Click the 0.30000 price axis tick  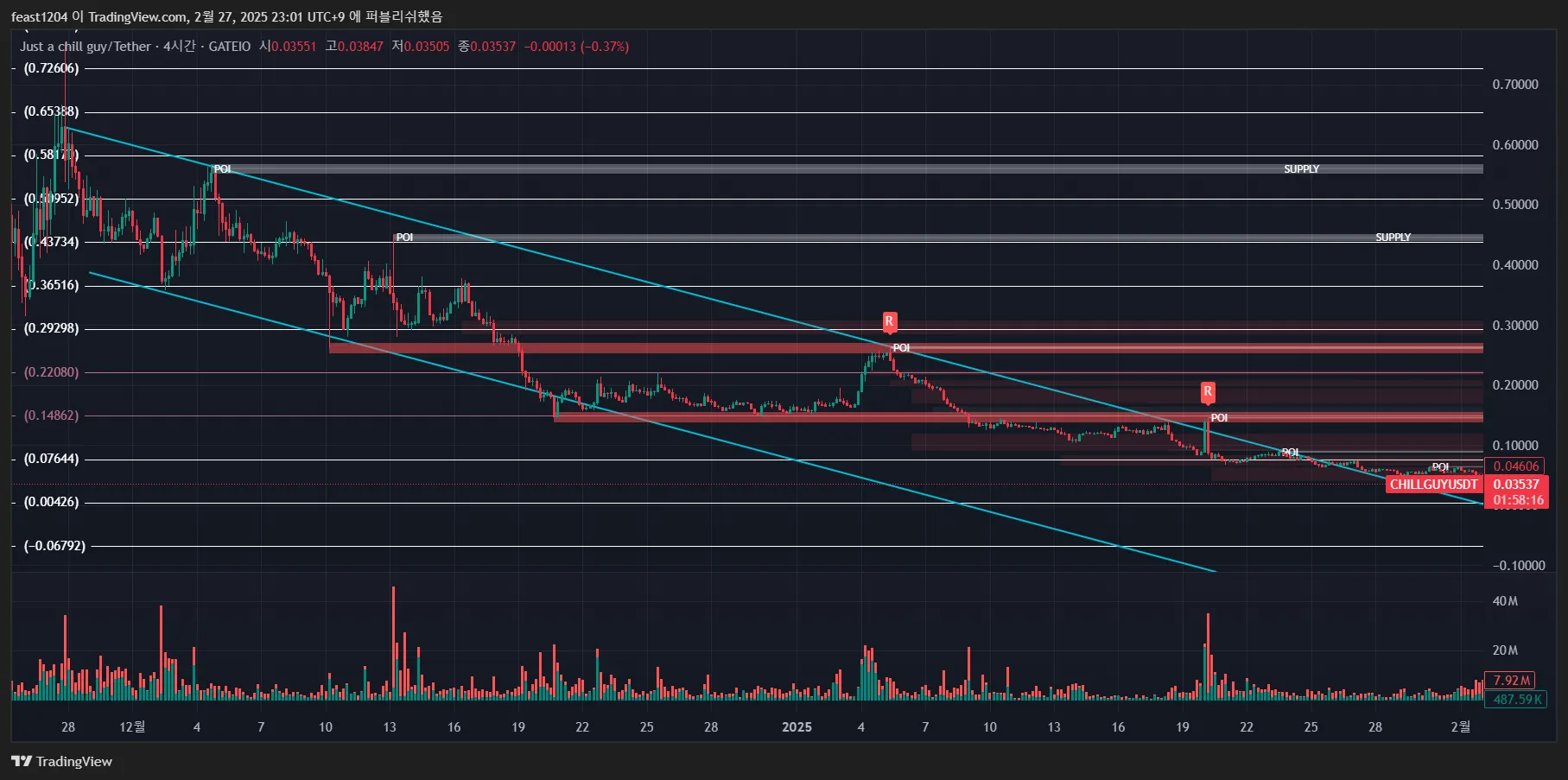click(1515, 326)
